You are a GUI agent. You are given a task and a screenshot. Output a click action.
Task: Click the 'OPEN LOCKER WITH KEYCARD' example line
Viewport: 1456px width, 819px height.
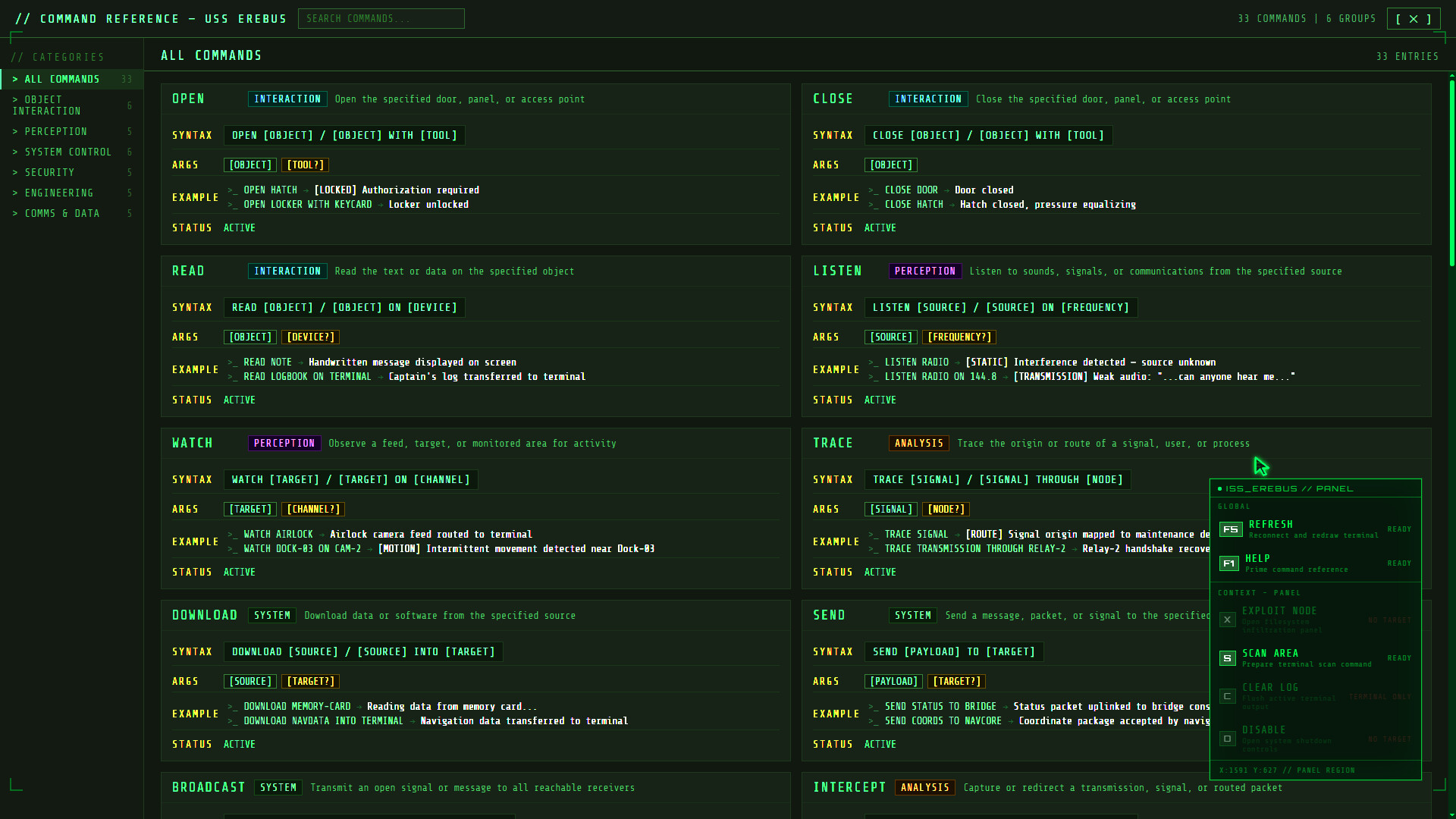[x=349, y=205]
